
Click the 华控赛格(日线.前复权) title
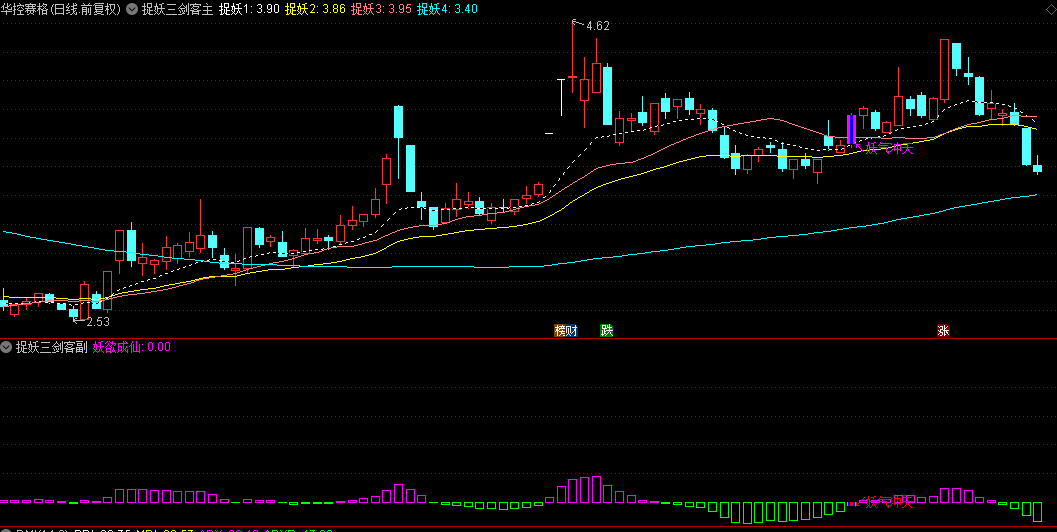[61, 9]
